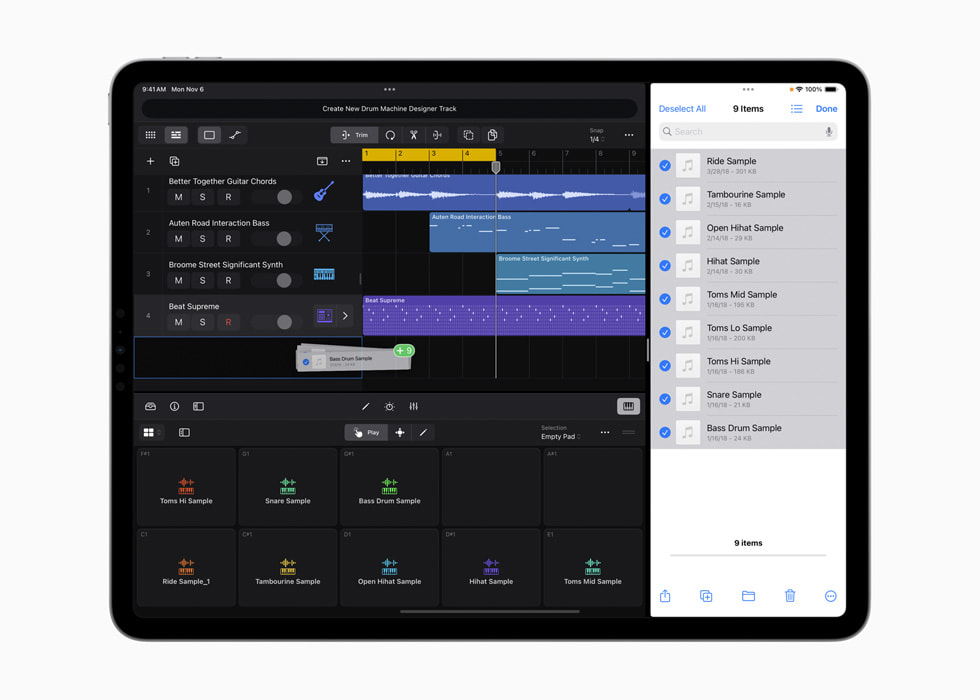Mute the Auten Road Interaction Bass track
This screenshot has height=700, width=980.
click(x=178, y=238)
